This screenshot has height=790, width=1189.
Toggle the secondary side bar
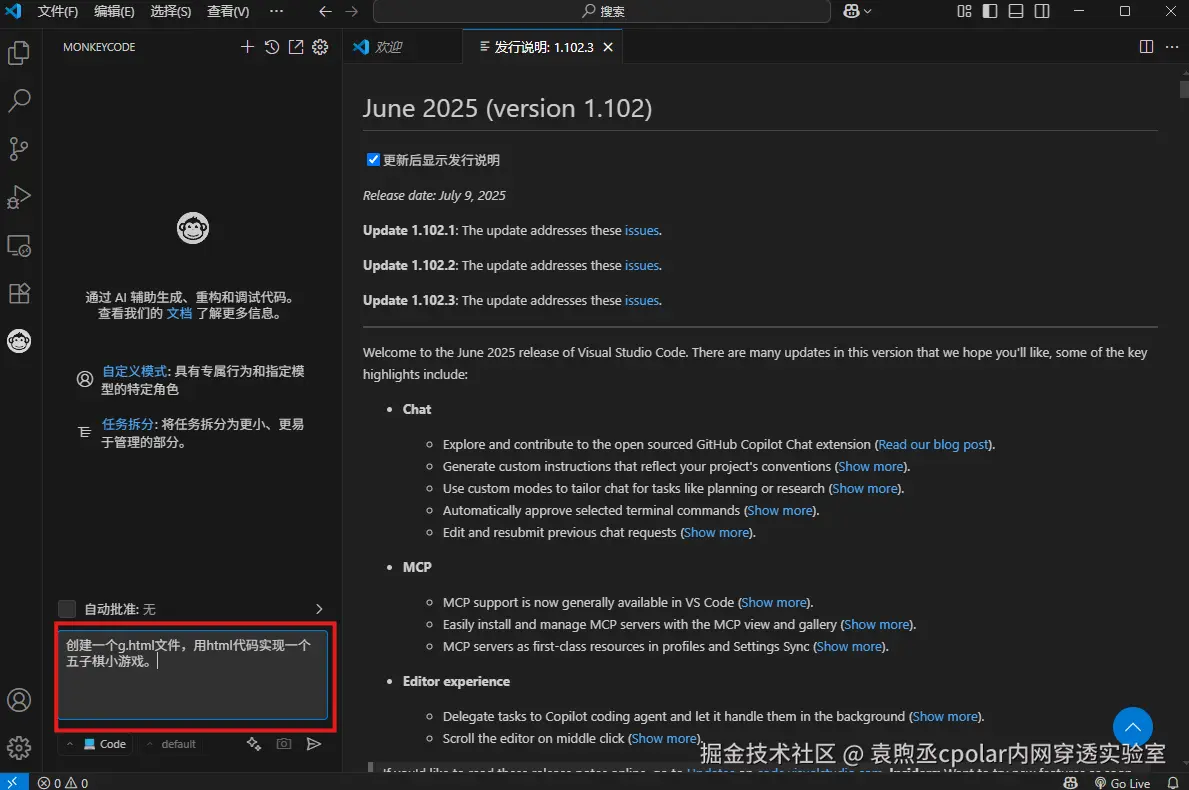[x=1042, y=11]
